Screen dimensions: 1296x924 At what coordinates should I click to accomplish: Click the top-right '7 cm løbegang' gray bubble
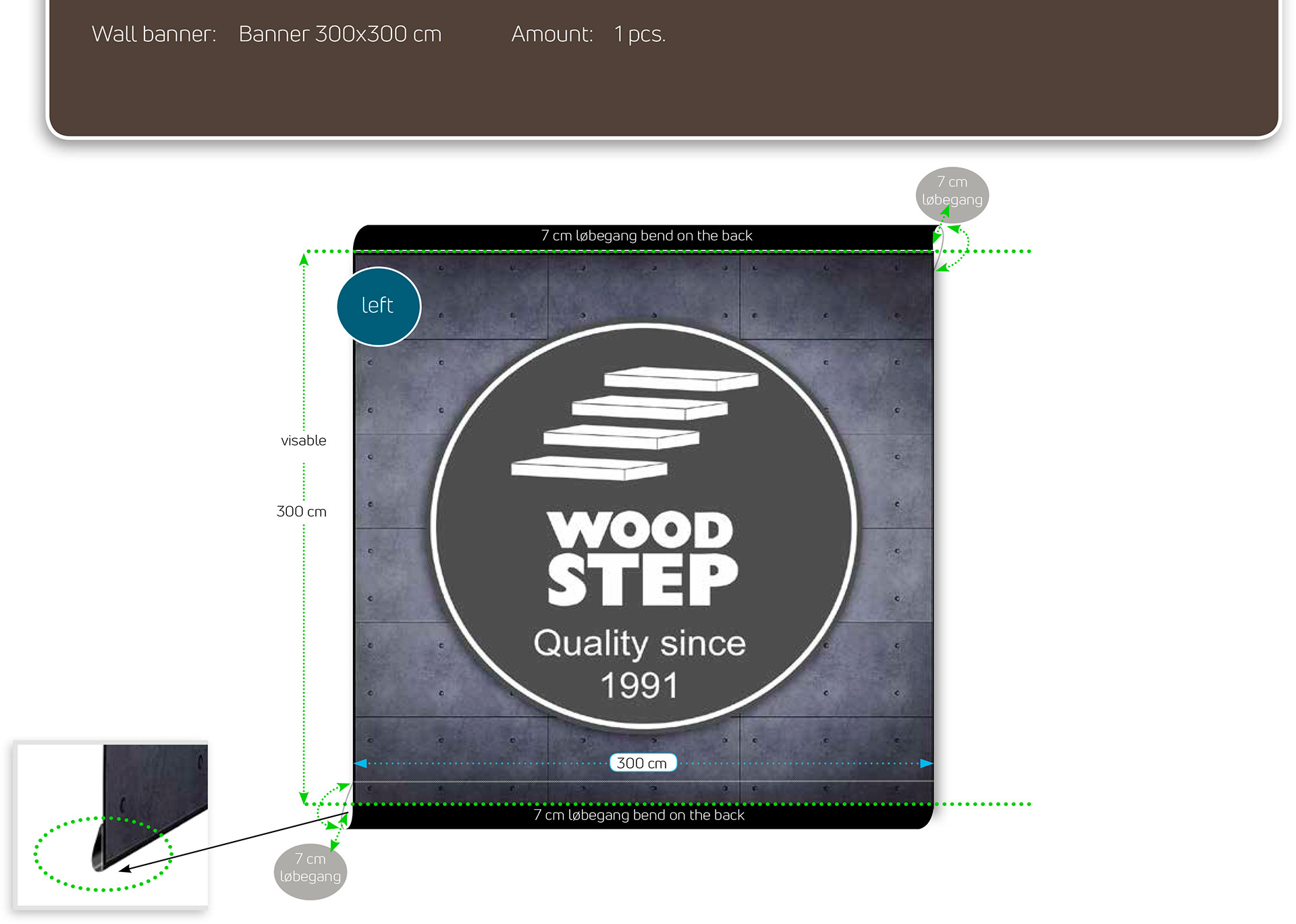[952, 191]
